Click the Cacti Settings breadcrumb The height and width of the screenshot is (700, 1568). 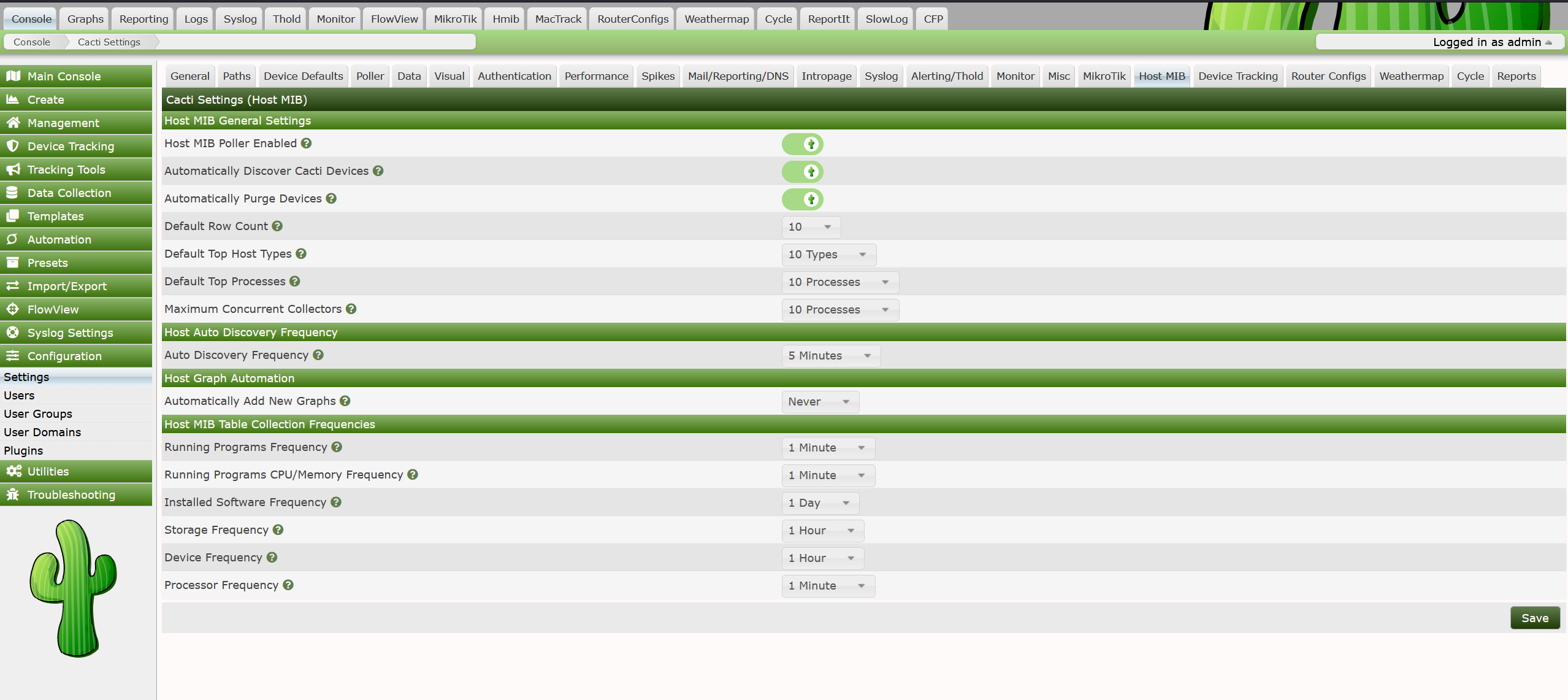[109, 42]
